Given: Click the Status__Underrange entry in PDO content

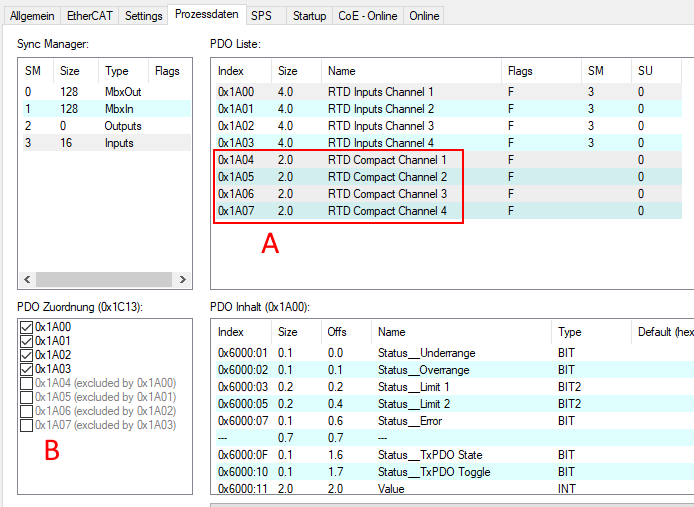Looking at the screenshot, I should coord(426,353).
